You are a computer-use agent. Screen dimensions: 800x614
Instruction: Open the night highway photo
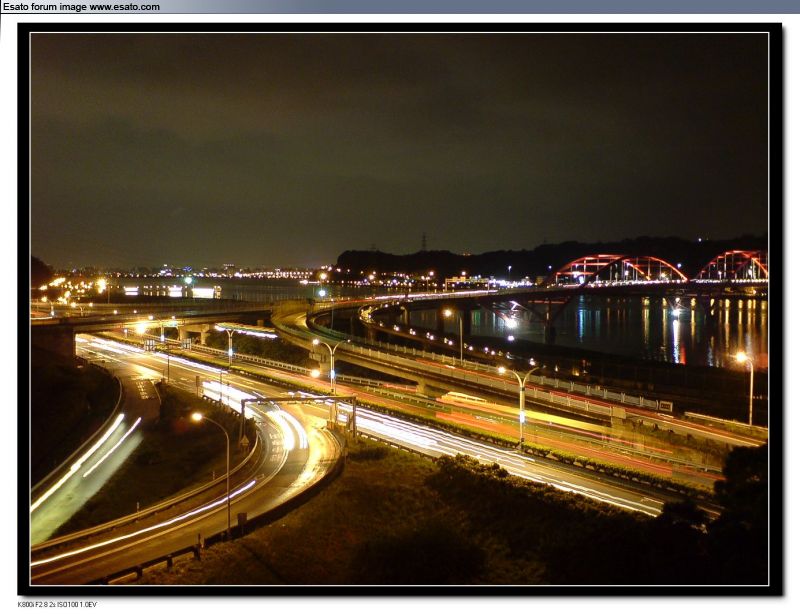399,309
